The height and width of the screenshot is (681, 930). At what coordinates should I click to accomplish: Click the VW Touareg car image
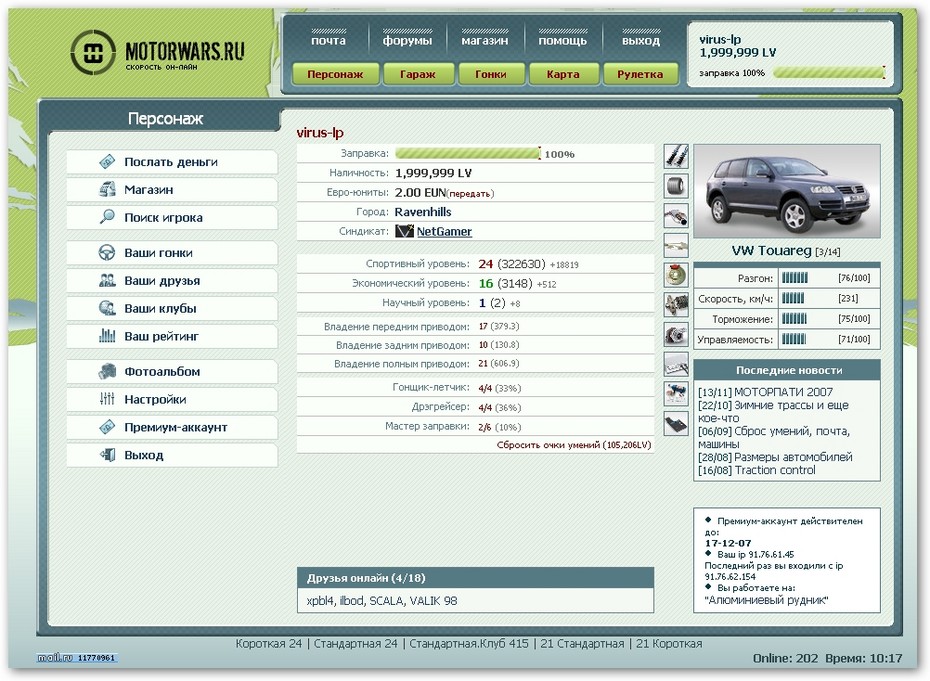pos(786,191)
